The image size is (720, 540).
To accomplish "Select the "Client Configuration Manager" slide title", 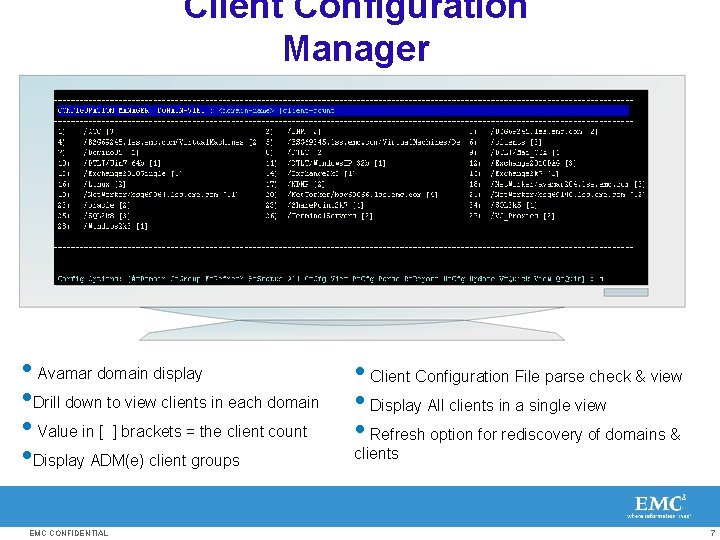I will [x=356, y=31].
